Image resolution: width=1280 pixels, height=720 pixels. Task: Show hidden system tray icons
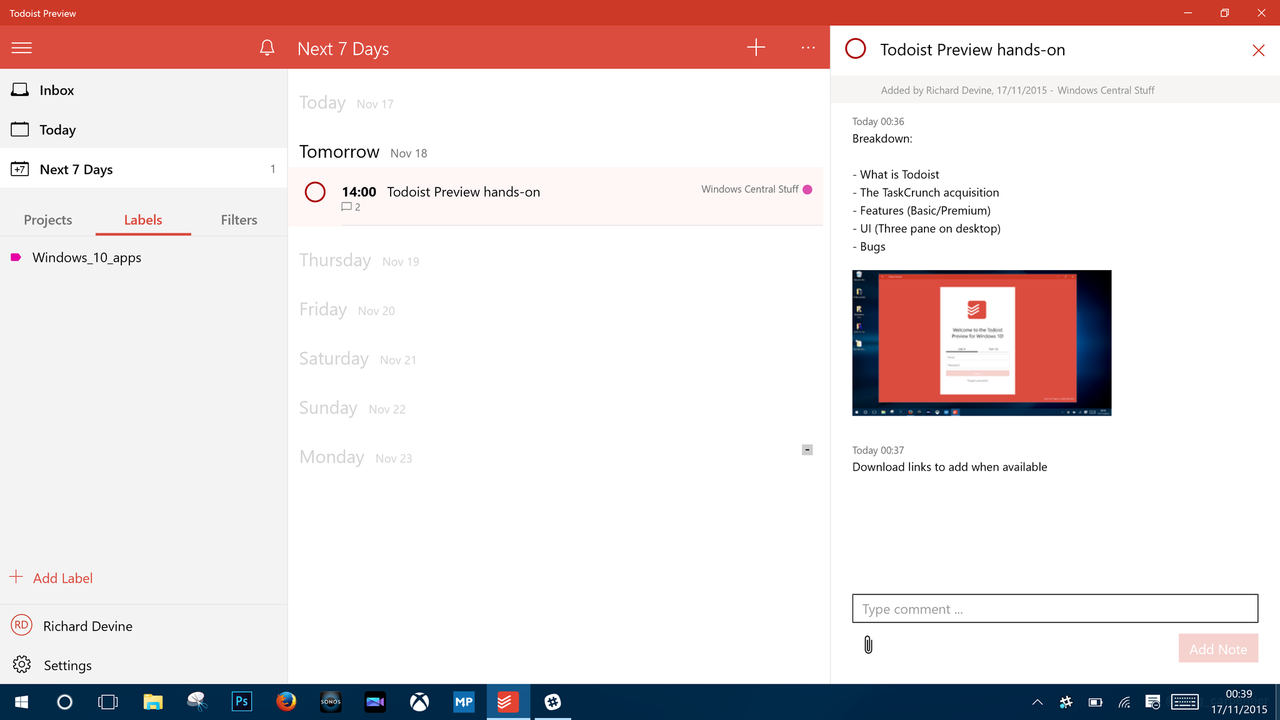(1037, 702)
